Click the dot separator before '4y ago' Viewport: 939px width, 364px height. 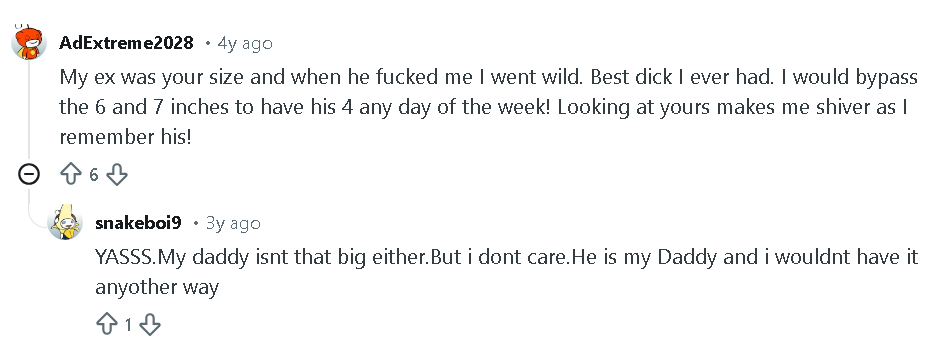click(x=208, y=43)
